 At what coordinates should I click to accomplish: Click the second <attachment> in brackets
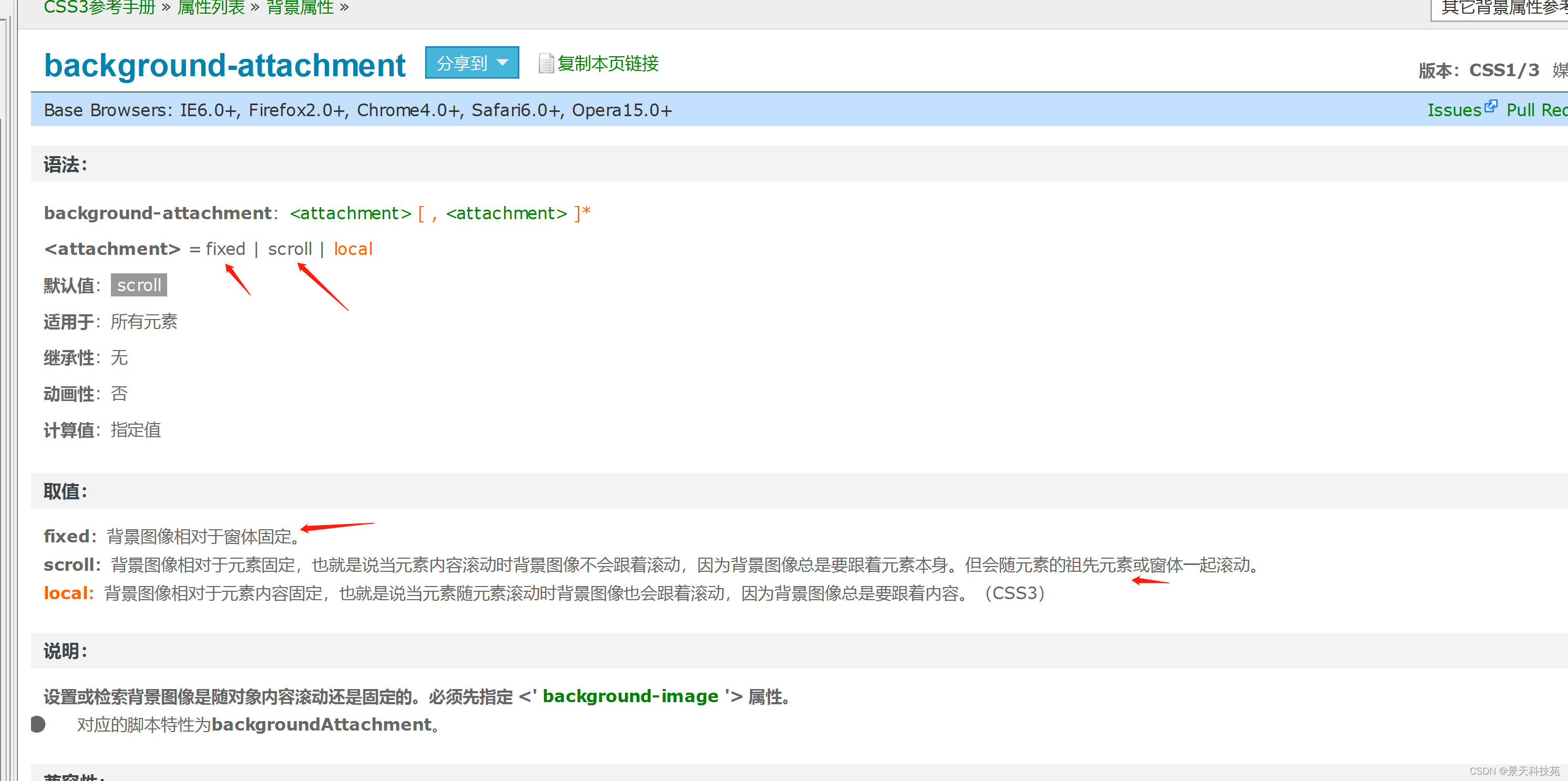pyautogui.click(x=506, y=213)
